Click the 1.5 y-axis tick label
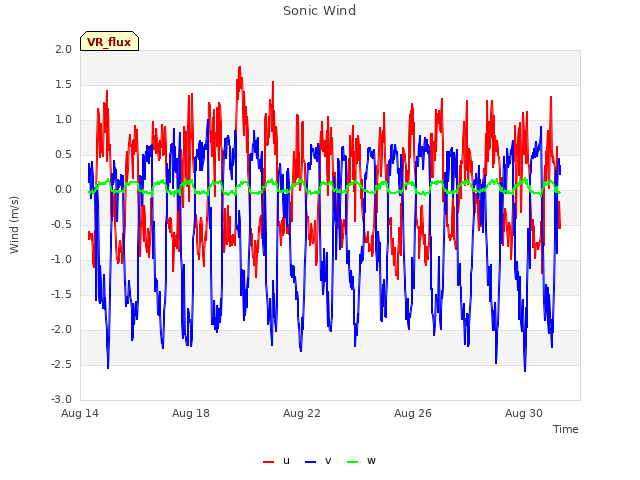 pos(64,84)
